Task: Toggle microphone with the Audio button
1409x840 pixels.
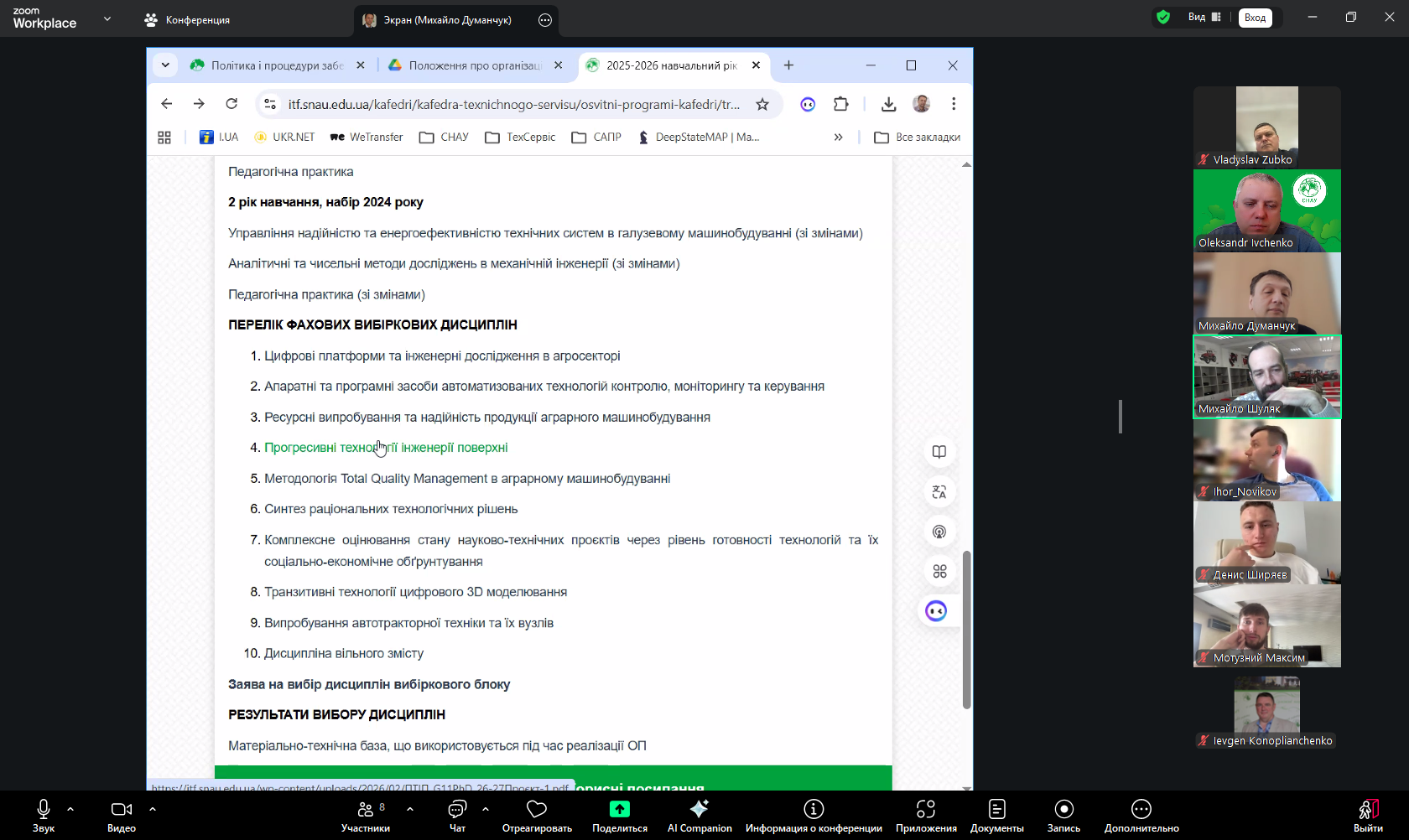Action: click(44, 815)
